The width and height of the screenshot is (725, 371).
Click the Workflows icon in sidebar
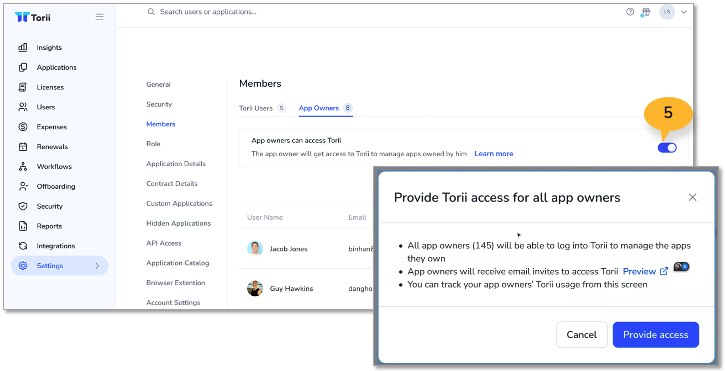coord(23,167)
